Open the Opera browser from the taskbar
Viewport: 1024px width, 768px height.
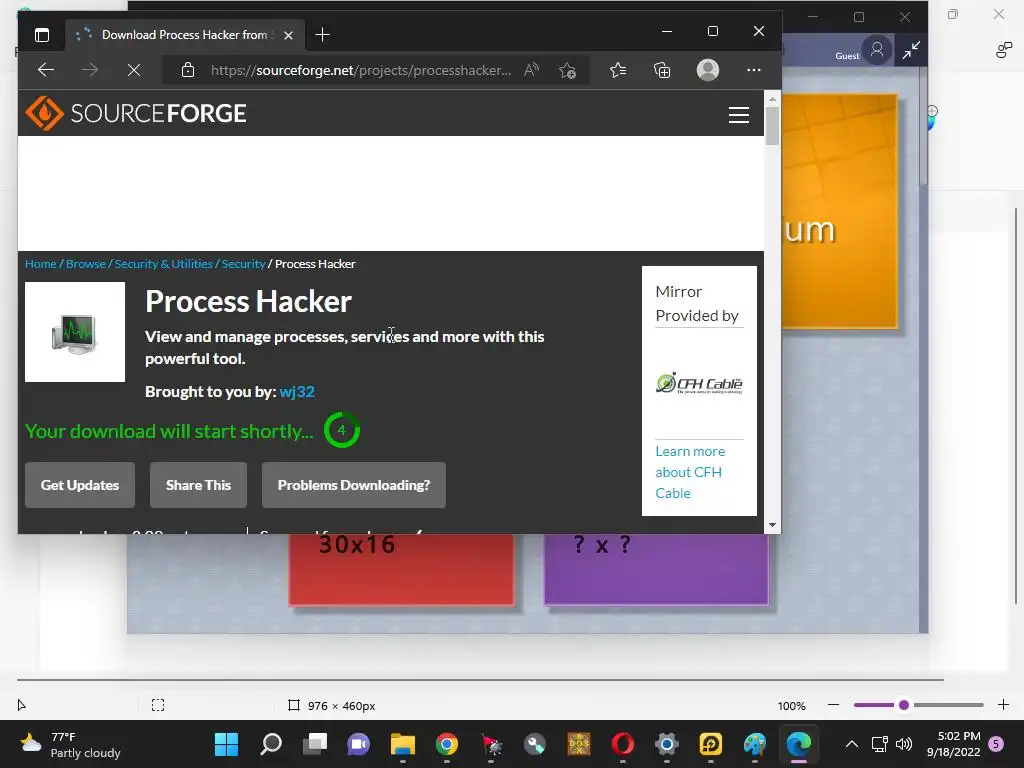(x=623, y=744)
